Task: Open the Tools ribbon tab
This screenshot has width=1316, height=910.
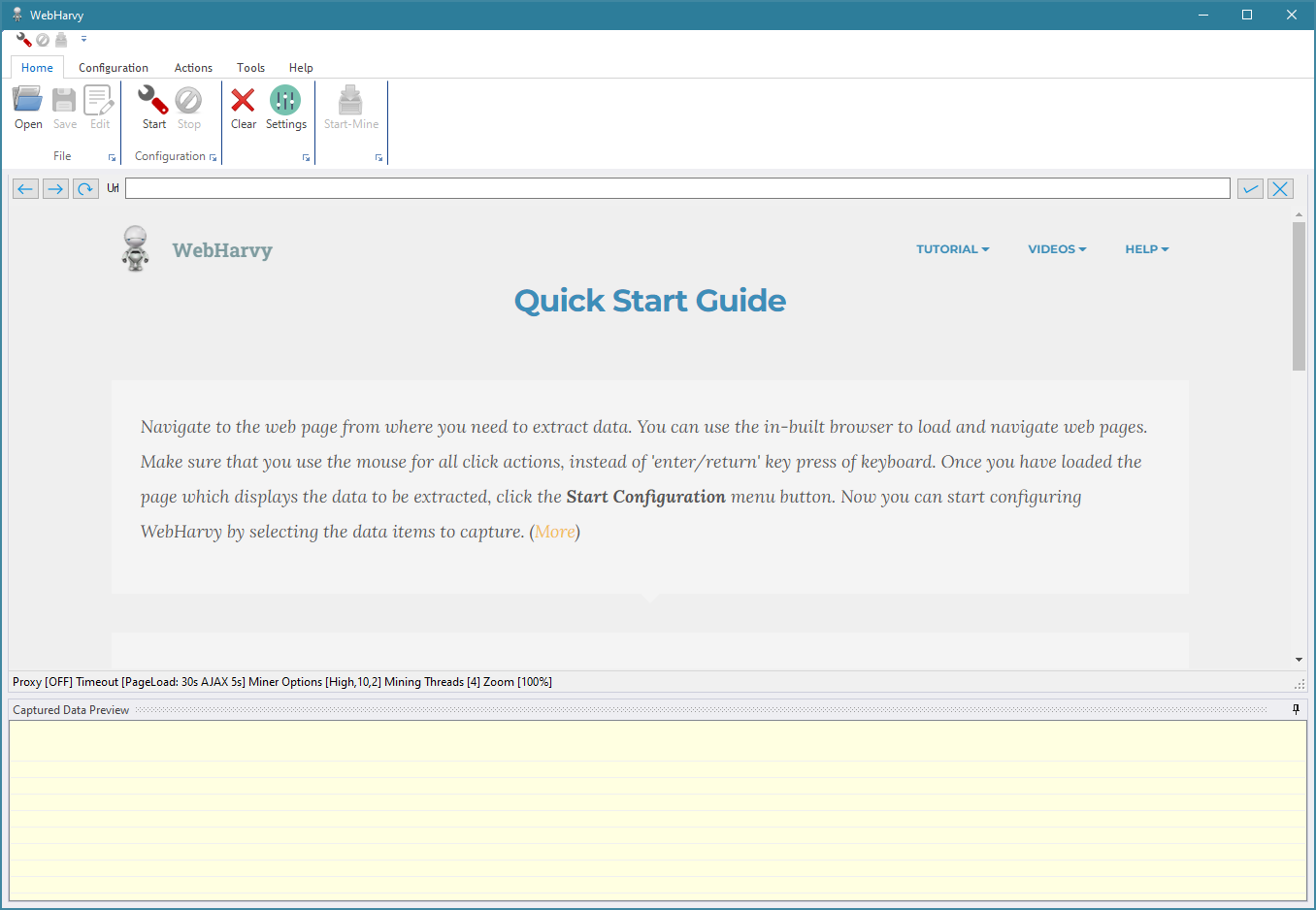Action: [x=250, y=67]
